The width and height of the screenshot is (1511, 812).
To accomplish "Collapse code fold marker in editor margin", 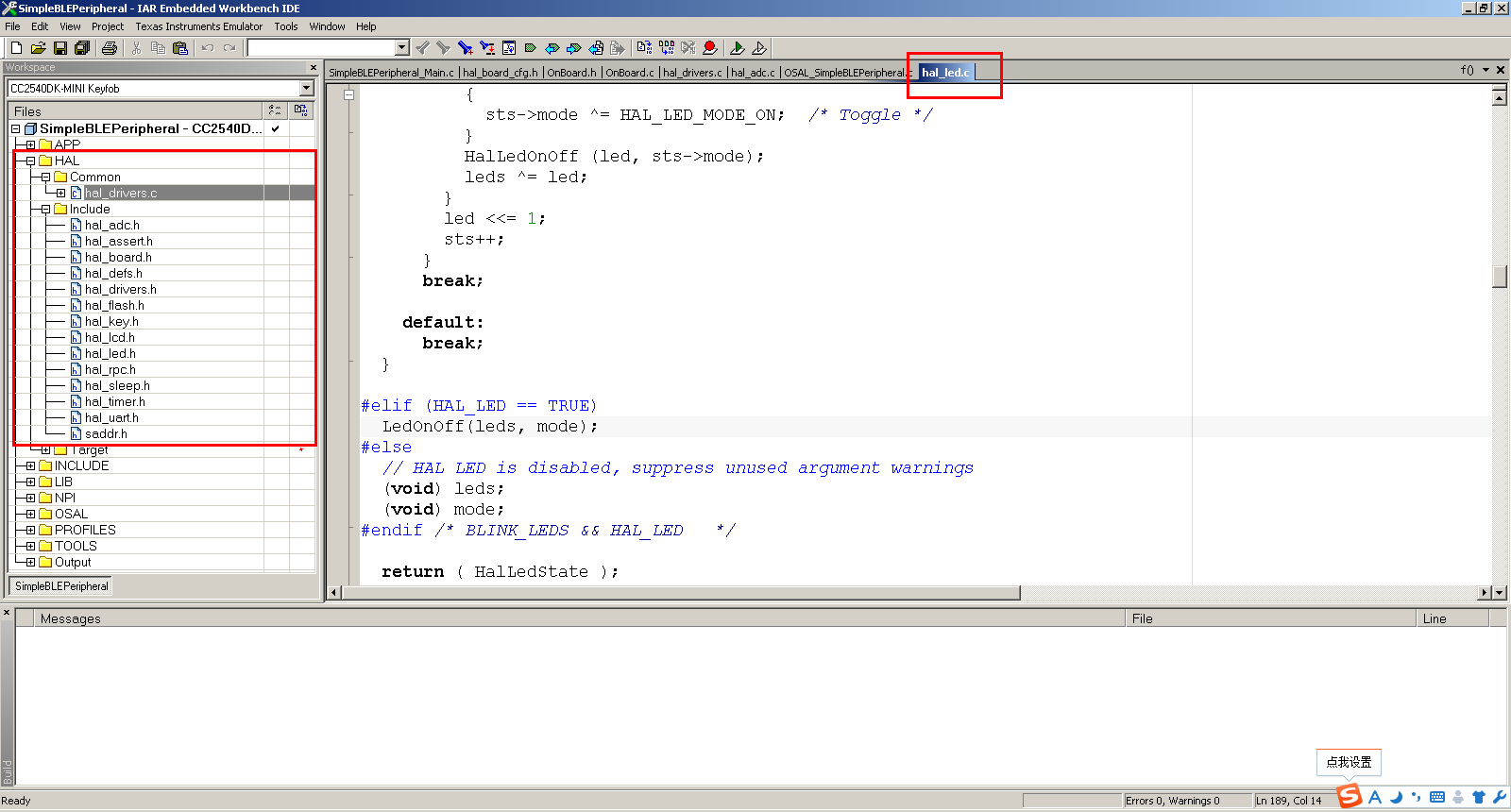I will [349, 94].
